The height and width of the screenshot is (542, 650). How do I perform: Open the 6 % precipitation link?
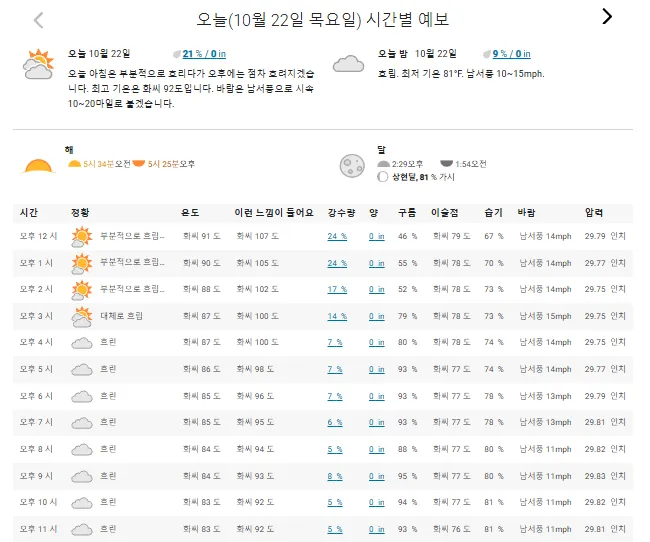coord(335,422)
